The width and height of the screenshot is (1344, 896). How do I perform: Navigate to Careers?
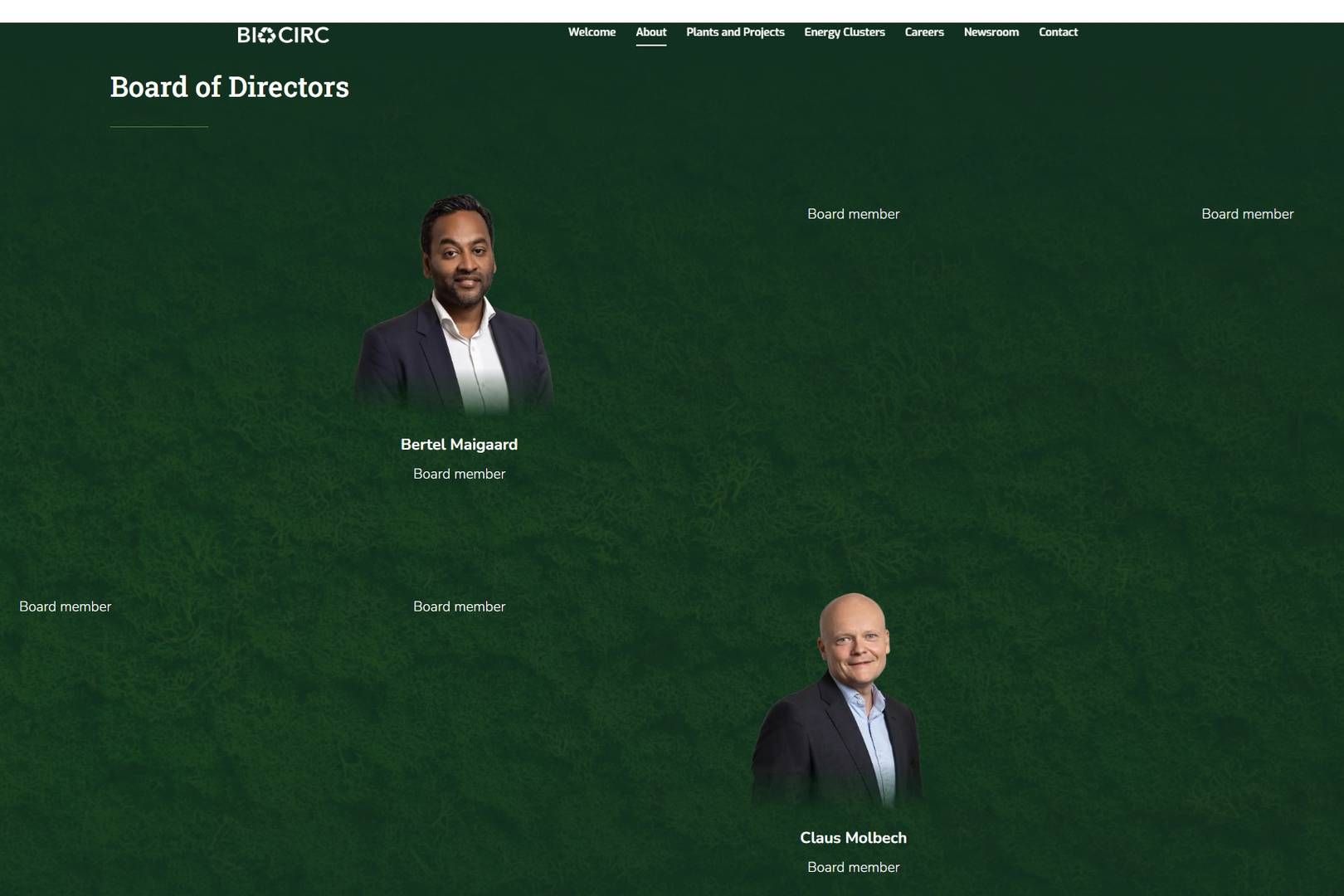(923, 32)
